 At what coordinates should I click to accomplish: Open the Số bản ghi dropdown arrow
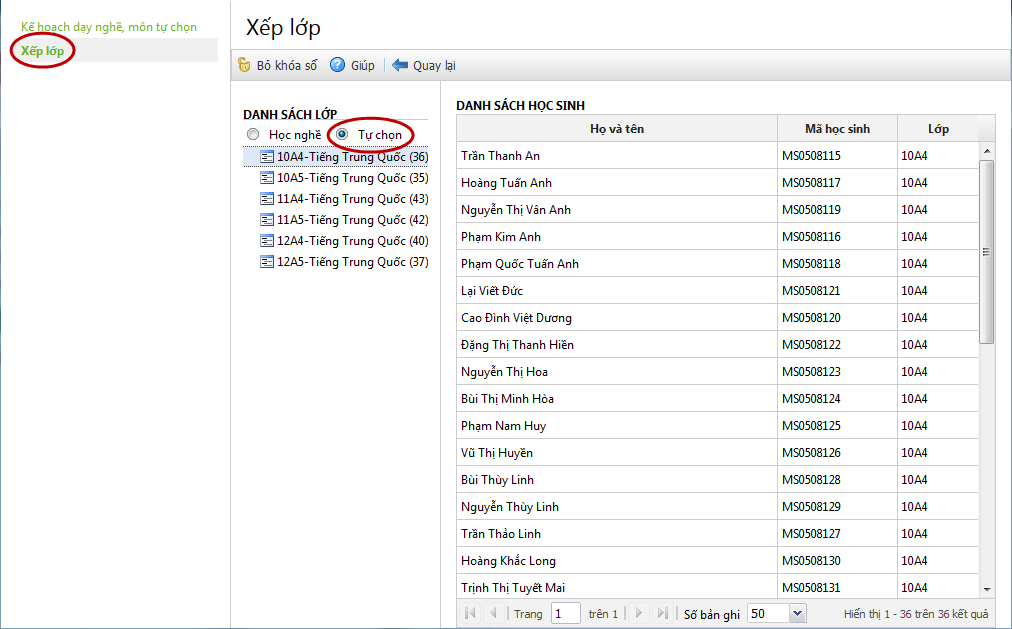pyautogui.click(x=798, y=613)
